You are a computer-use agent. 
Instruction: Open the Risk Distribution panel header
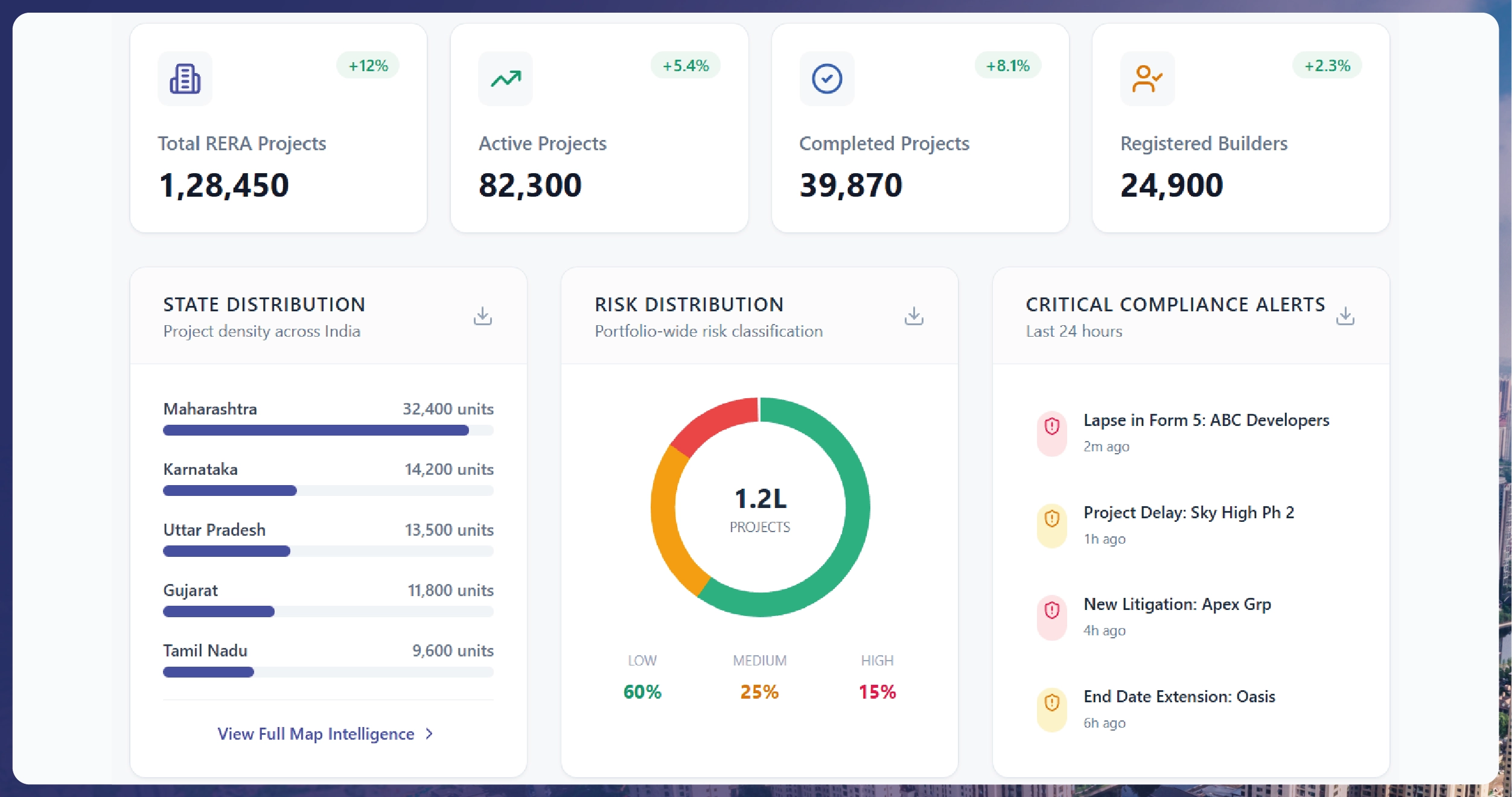tap(689, 305)
